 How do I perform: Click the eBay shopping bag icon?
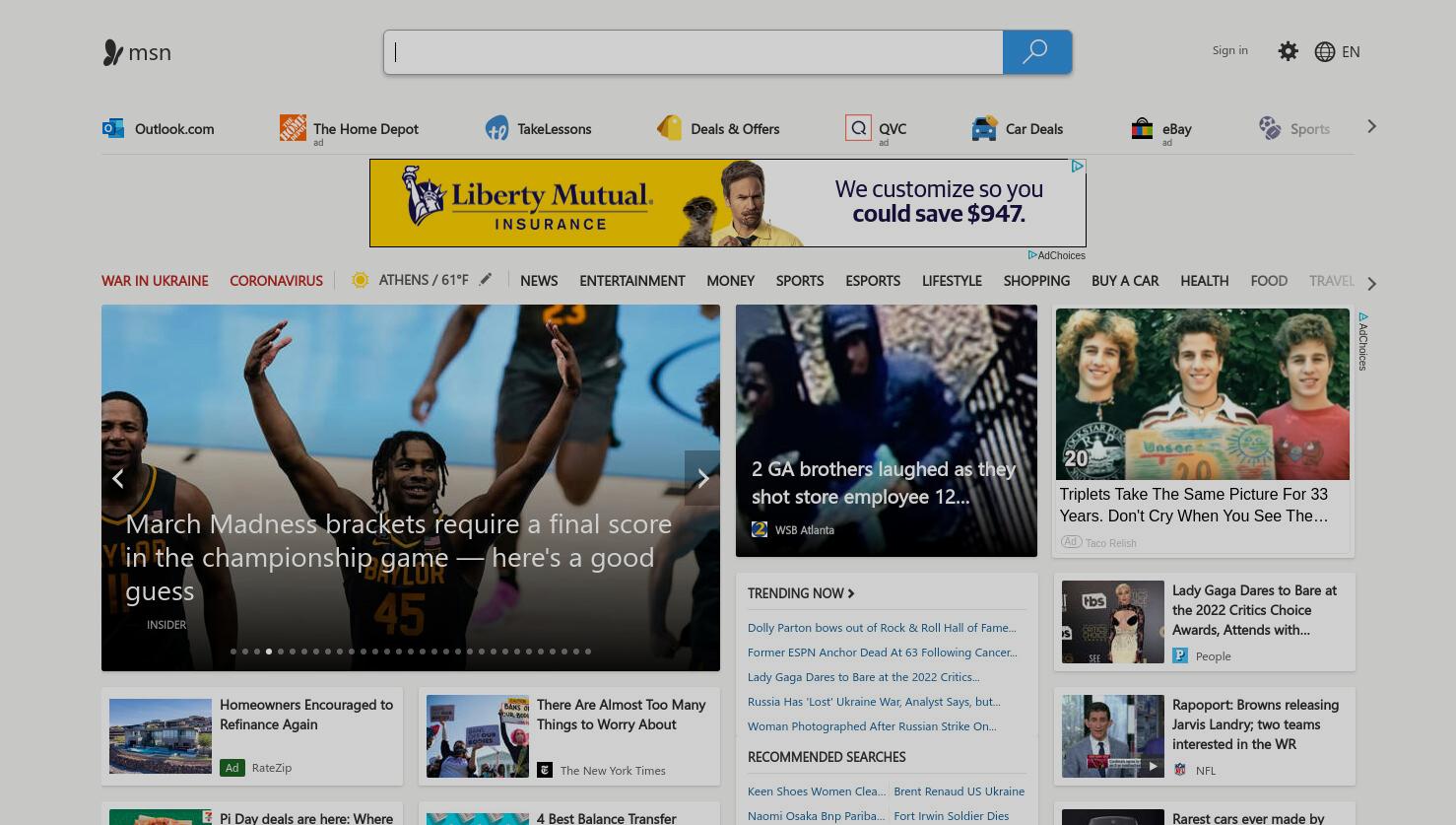1142,128
